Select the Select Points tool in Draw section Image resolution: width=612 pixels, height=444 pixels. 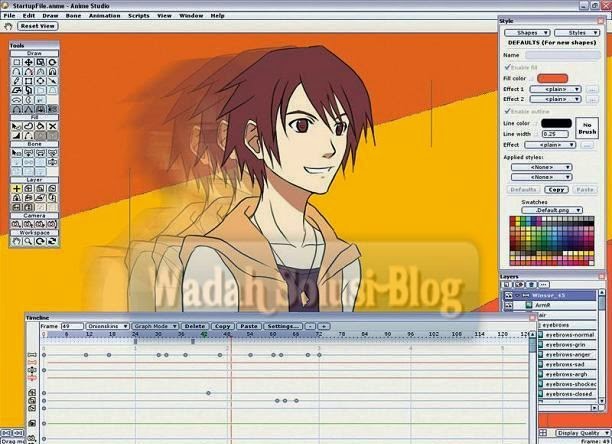pyautogui.click(x=17, y=62)
